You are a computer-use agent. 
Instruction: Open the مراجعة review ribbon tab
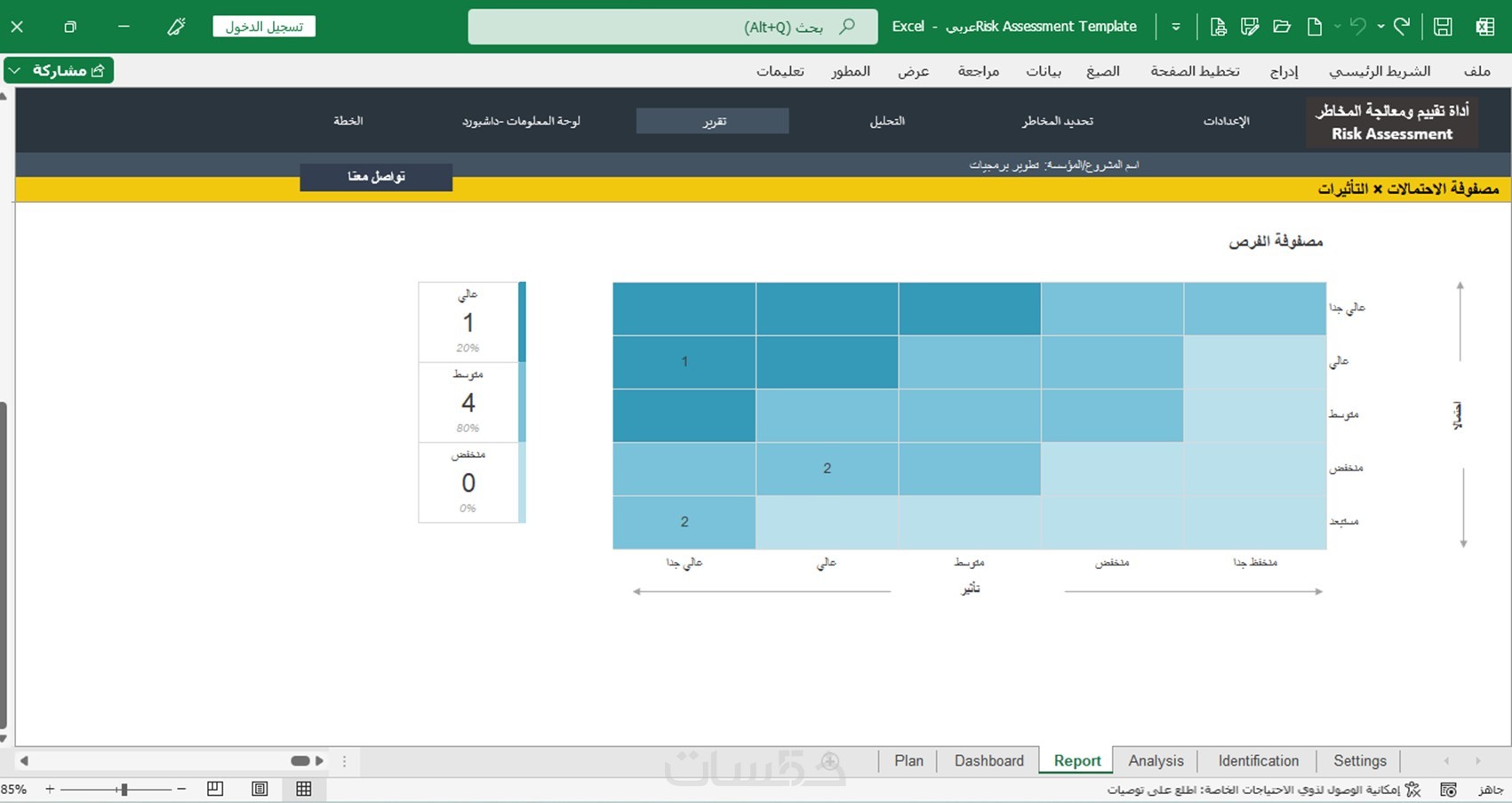979,71
